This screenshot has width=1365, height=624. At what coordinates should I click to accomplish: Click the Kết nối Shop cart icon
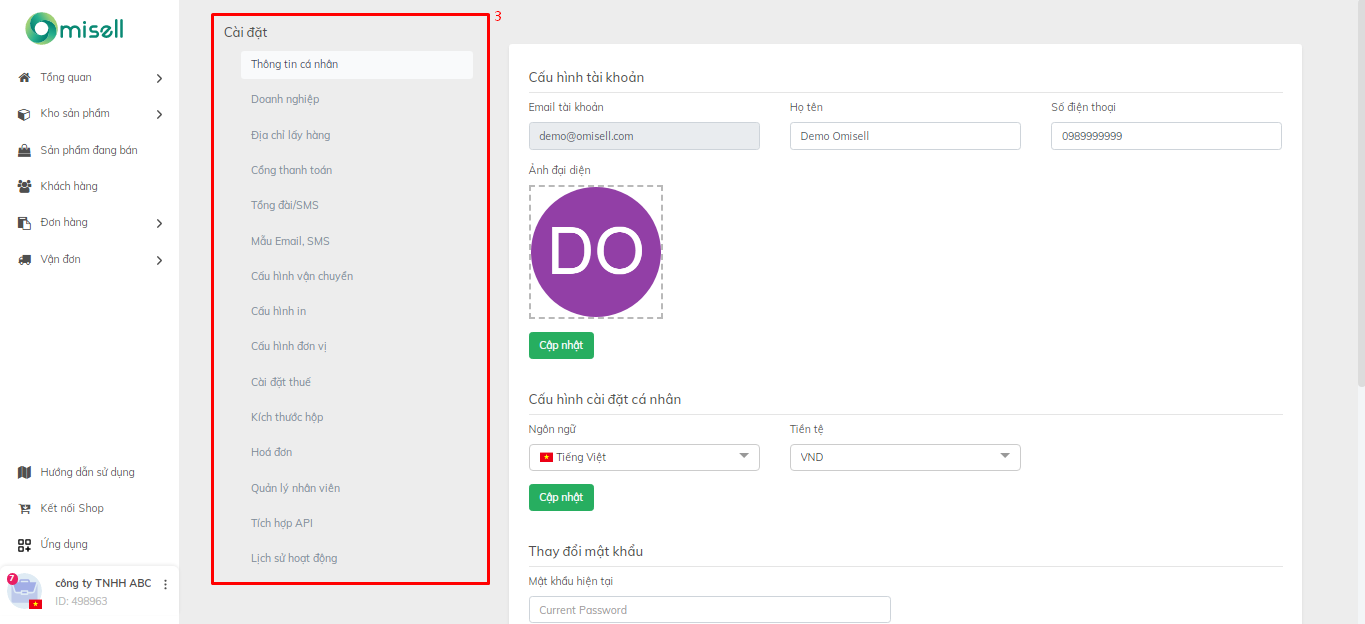[x=24, y=508]
